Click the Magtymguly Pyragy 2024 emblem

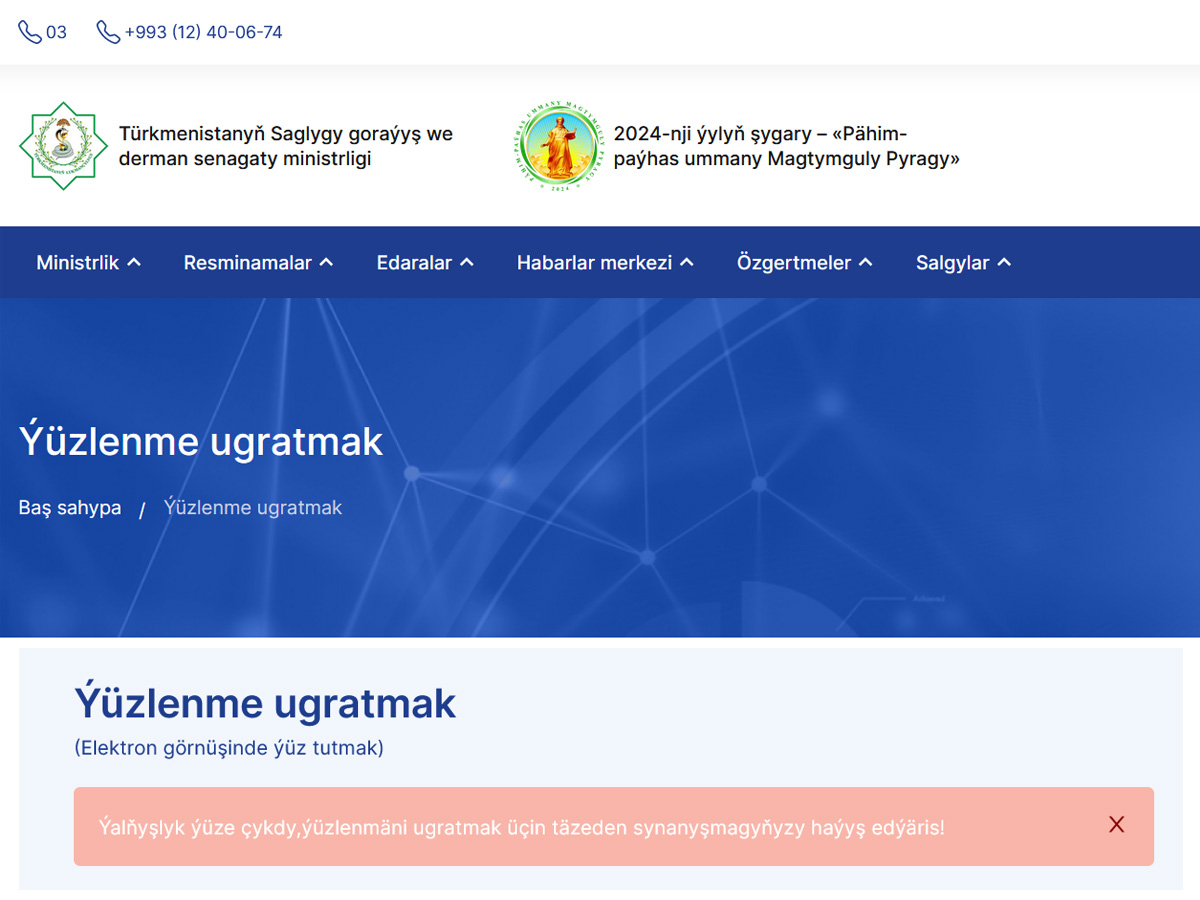559,146
